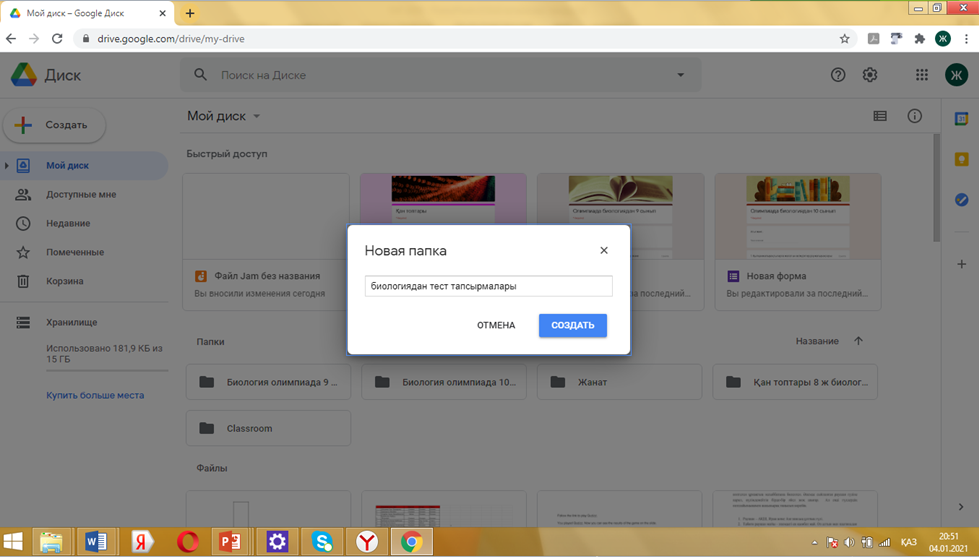Collapse the side panel chevron arrow
The width and height of the screenshot is (979, 557).
click(961, 507)
